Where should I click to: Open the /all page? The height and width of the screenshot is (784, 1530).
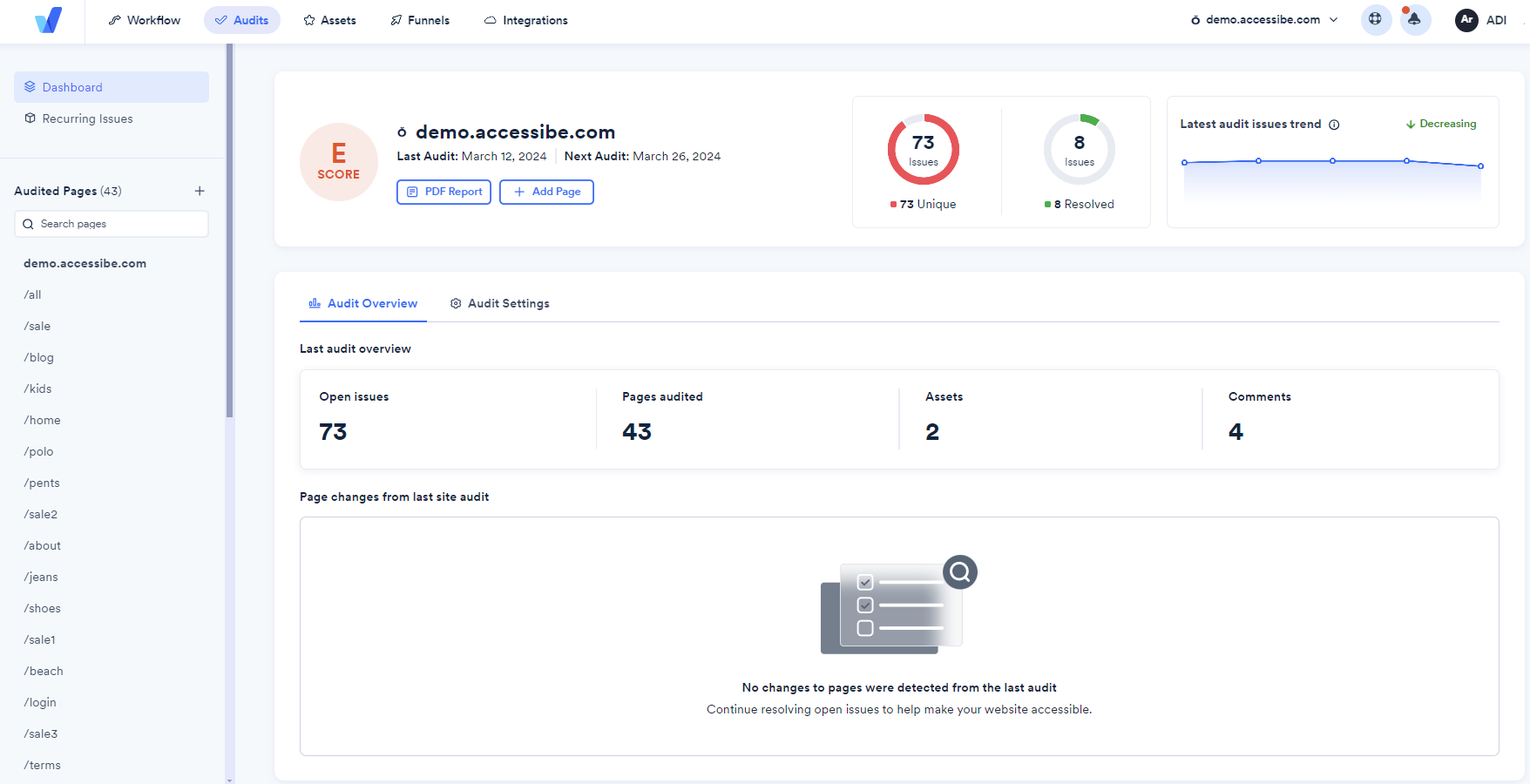pos(32,294)
